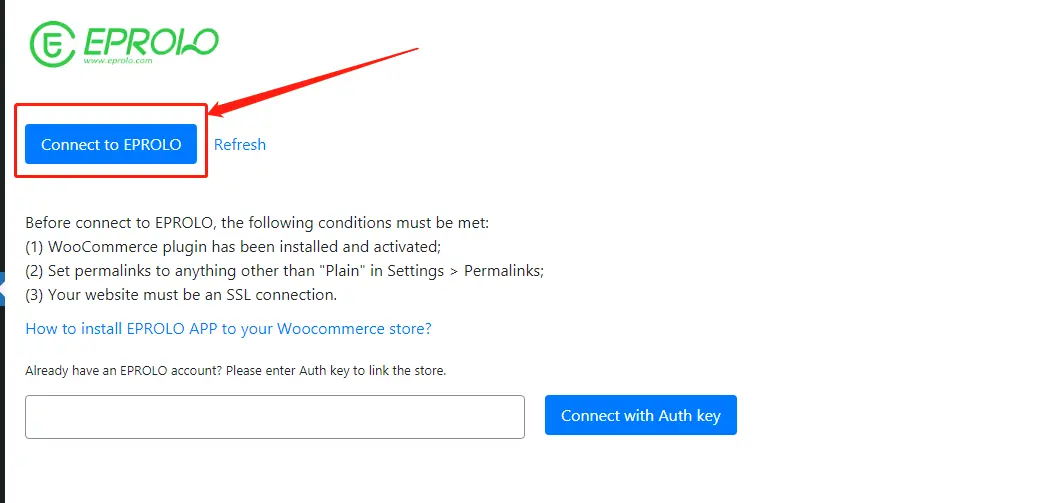Click the permalinks condition line
The image size is (1060, 503).
[x=285, y=271]
